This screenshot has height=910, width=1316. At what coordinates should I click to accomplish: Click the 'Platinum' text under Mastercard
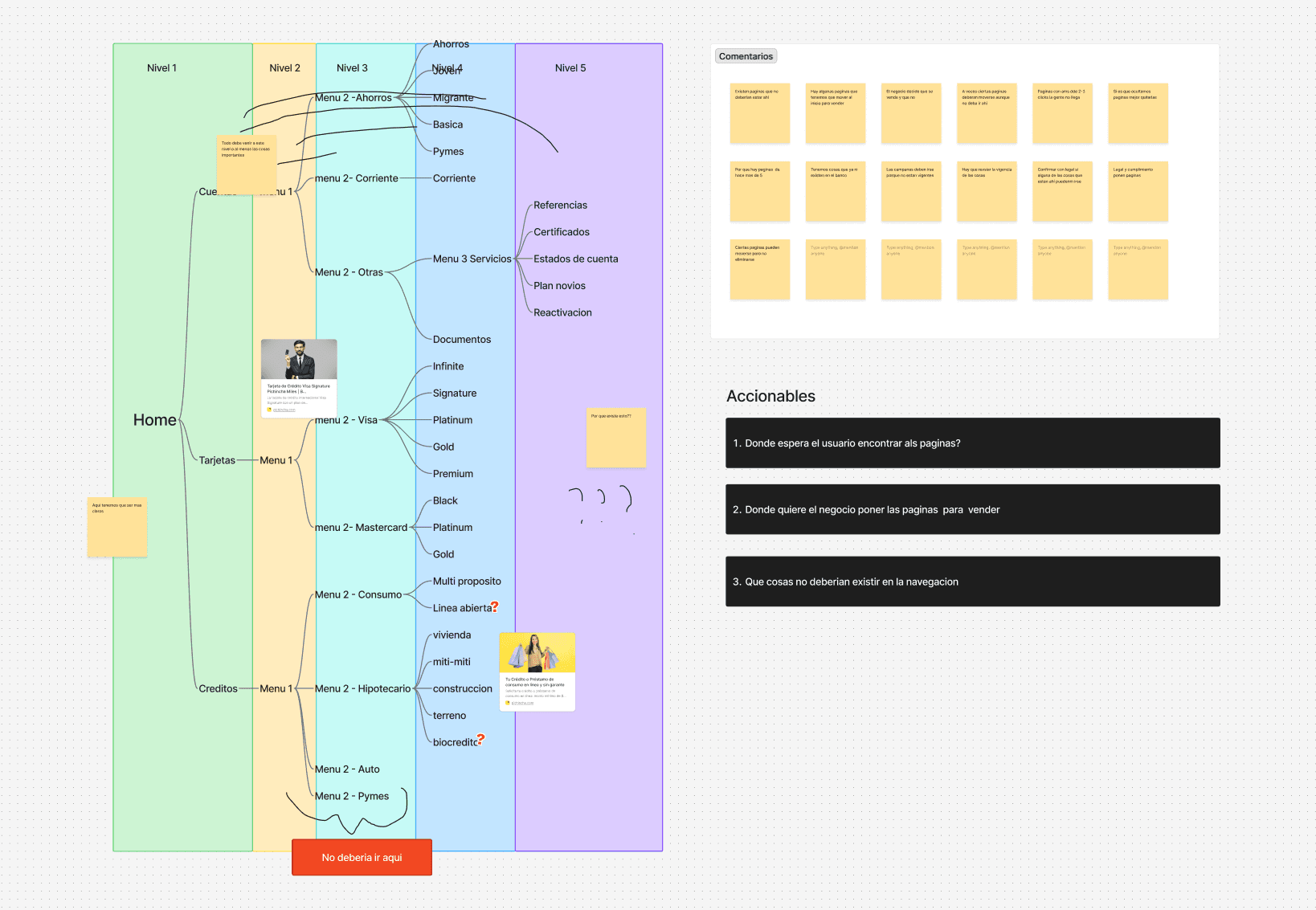pos(452,528)
